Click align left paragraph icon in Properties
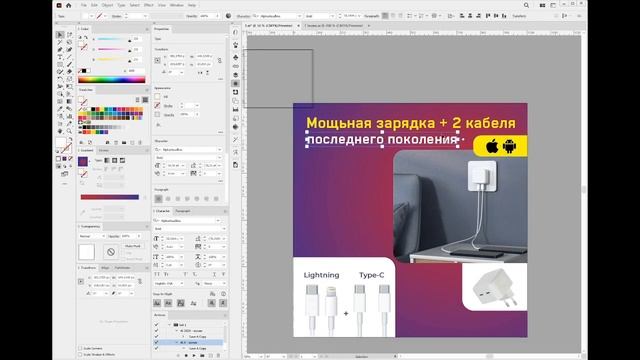Screen dimensions: 640x360 click(x=158, y=199)
